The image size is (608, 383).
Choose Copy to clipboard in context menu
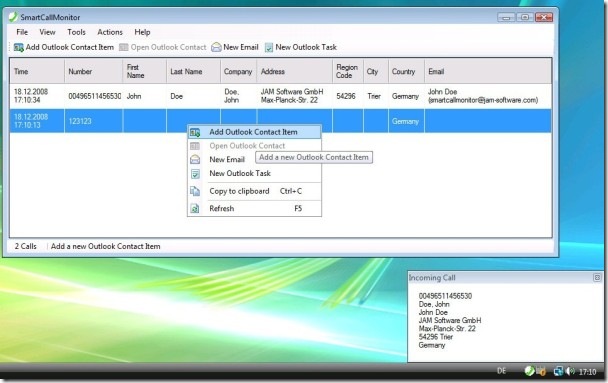click(254, 191)
